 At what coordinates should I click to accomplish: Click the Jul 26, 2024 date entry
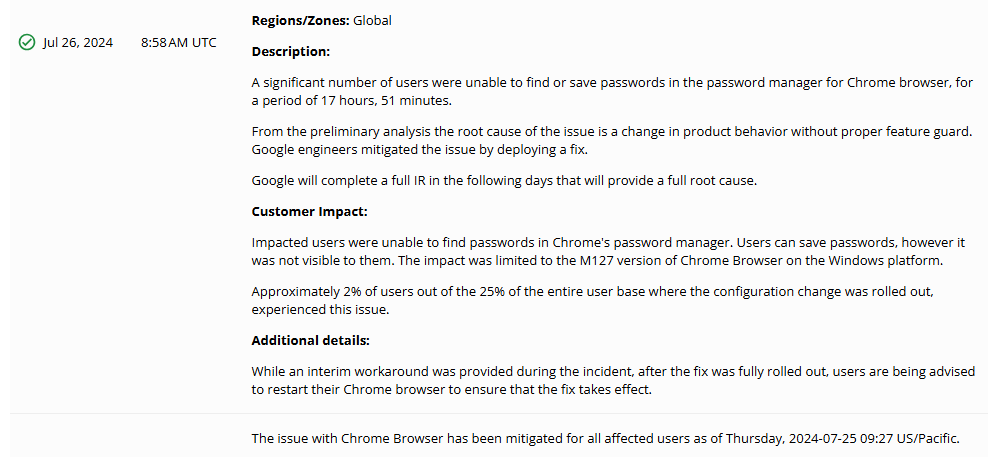(x=78, y=43)
